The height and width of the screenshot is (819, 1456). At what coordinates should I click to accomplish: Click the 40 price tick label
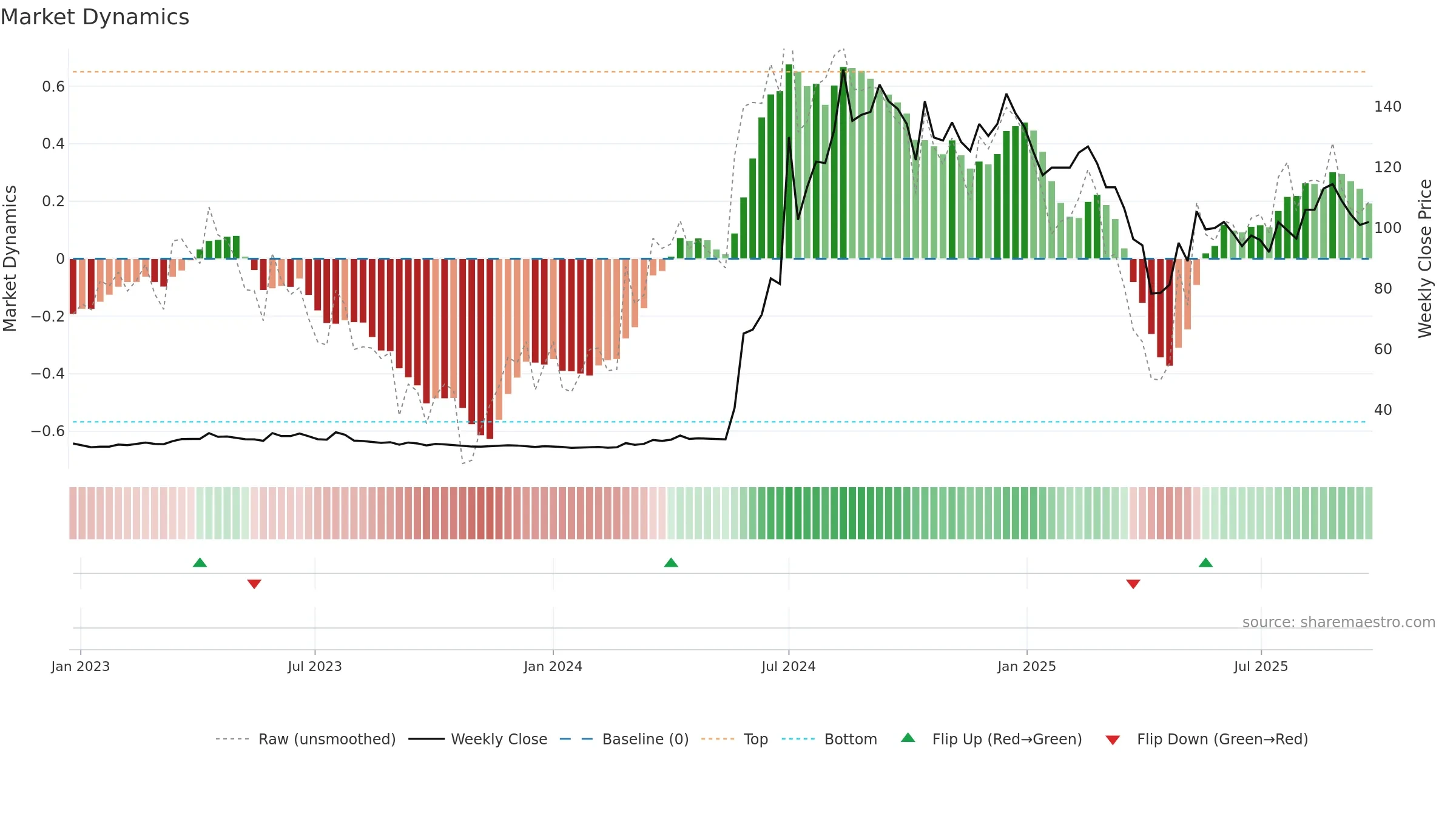[1383, 410]
